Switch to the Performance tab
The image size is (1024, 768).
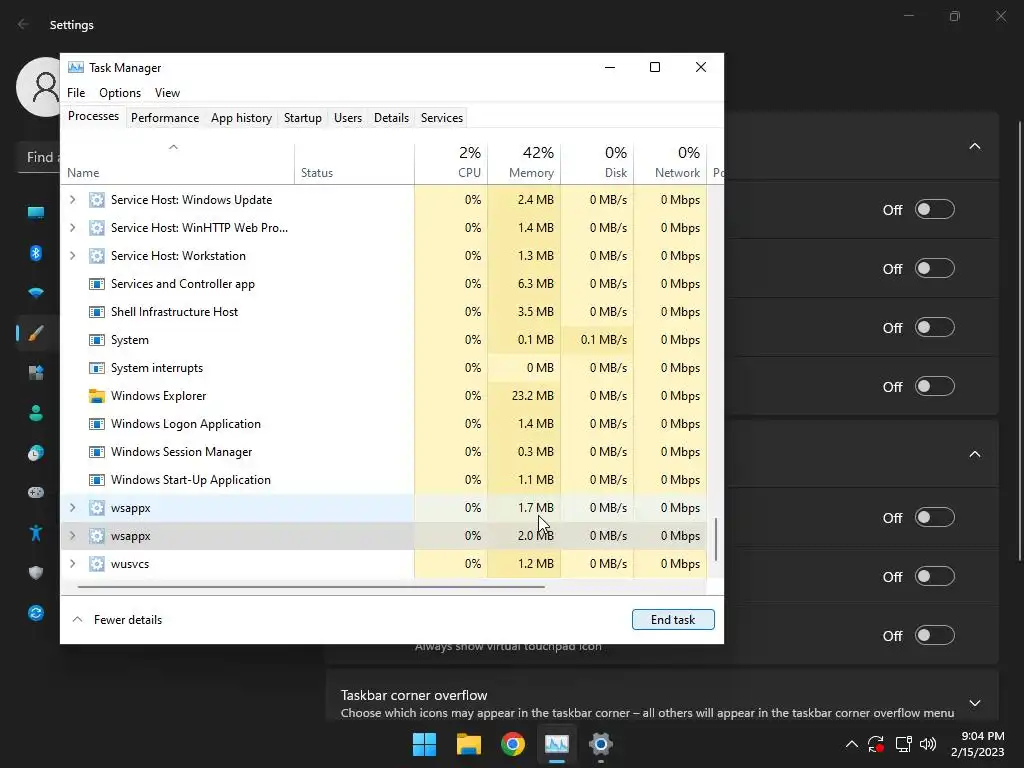coord(165,118)
